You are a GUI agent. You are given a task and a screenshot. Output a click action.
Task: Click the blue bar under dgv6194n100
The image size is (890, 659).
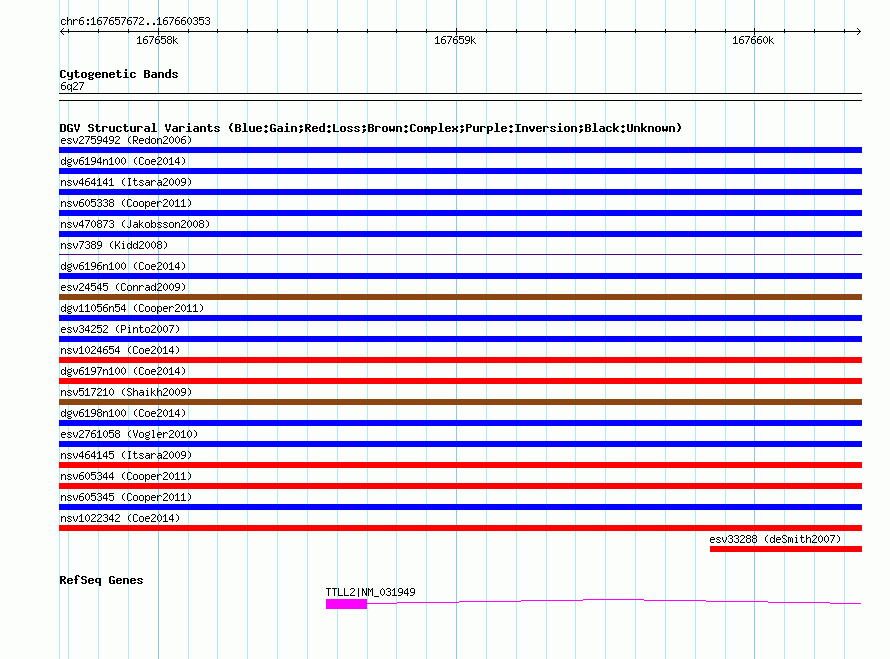click(460, 171)
